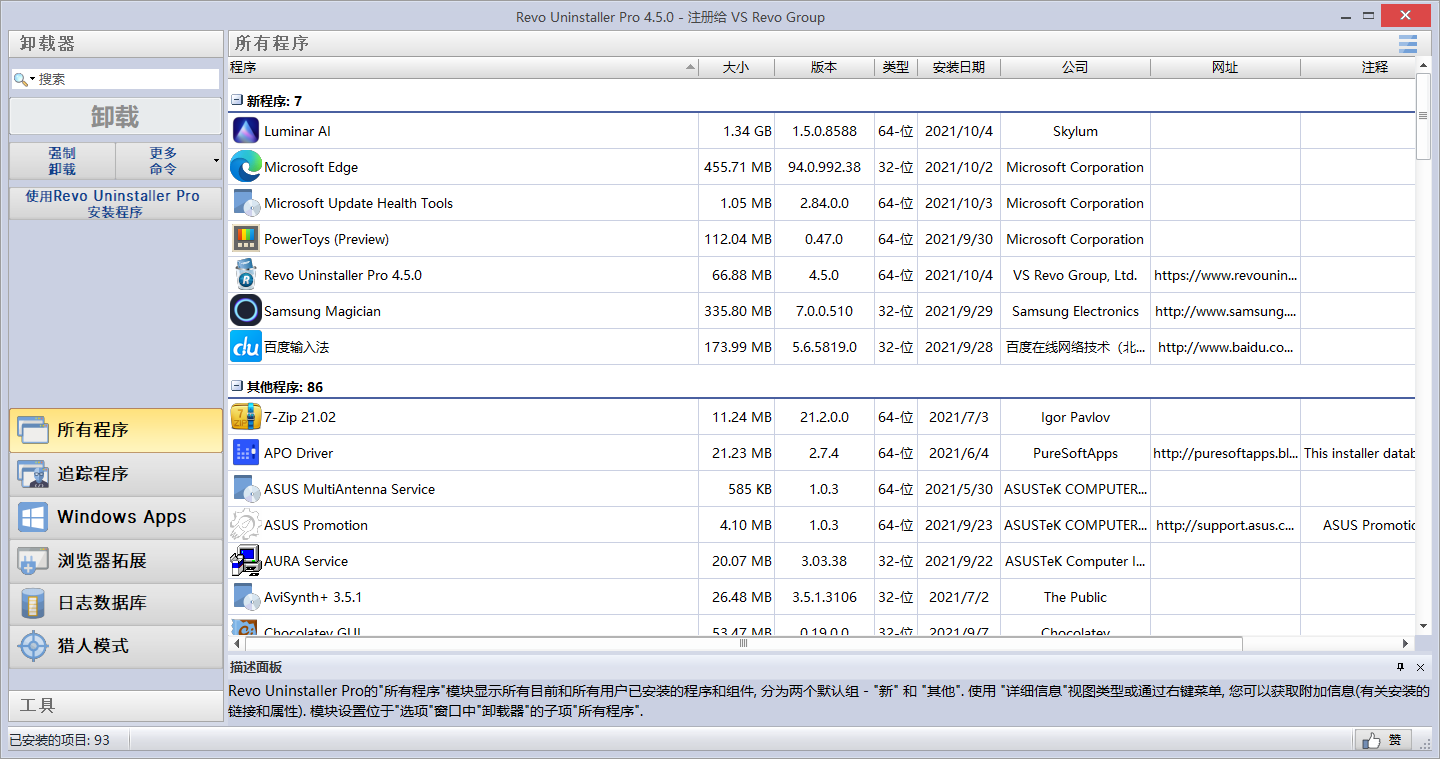Viewport: 1440px width, 759px height.
Task: Collapse the 其他程序: 86 group
Action: point(236,386)
